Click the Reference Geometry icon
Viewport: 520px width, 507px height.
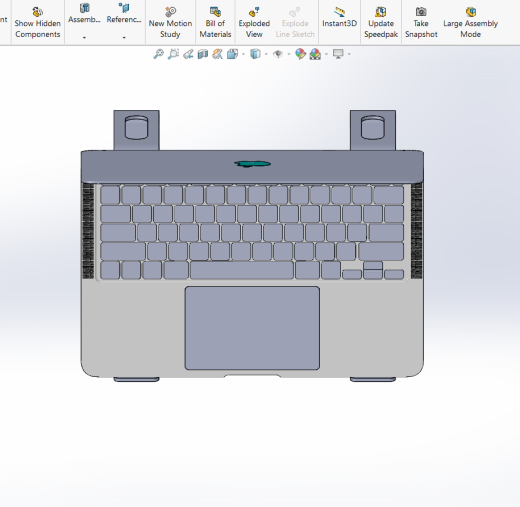pyautogui.click(x=124, y=8)
